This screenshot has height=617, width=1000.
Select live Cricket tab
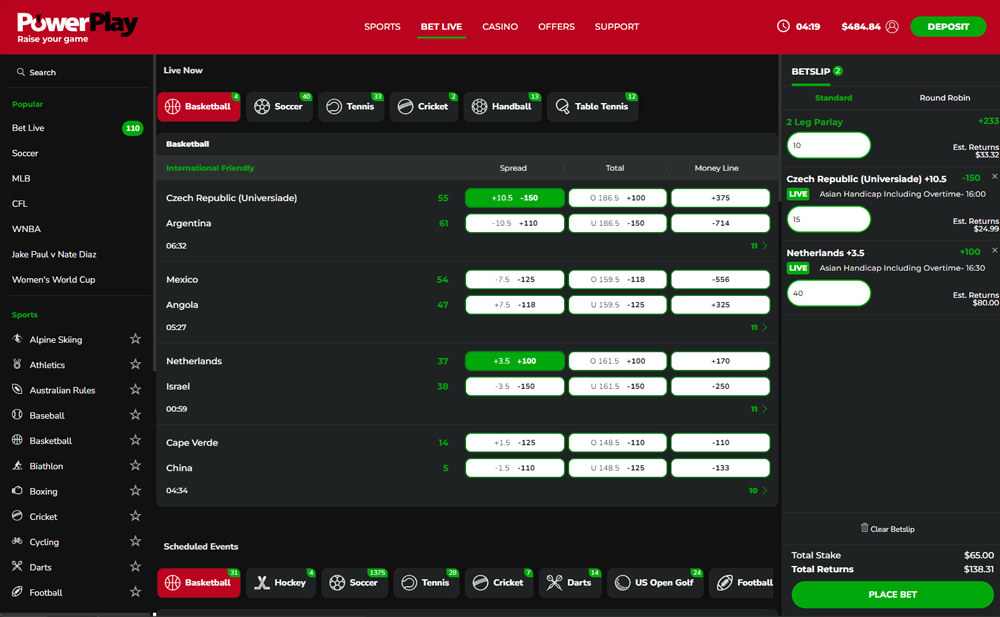(x=424, y=107)
